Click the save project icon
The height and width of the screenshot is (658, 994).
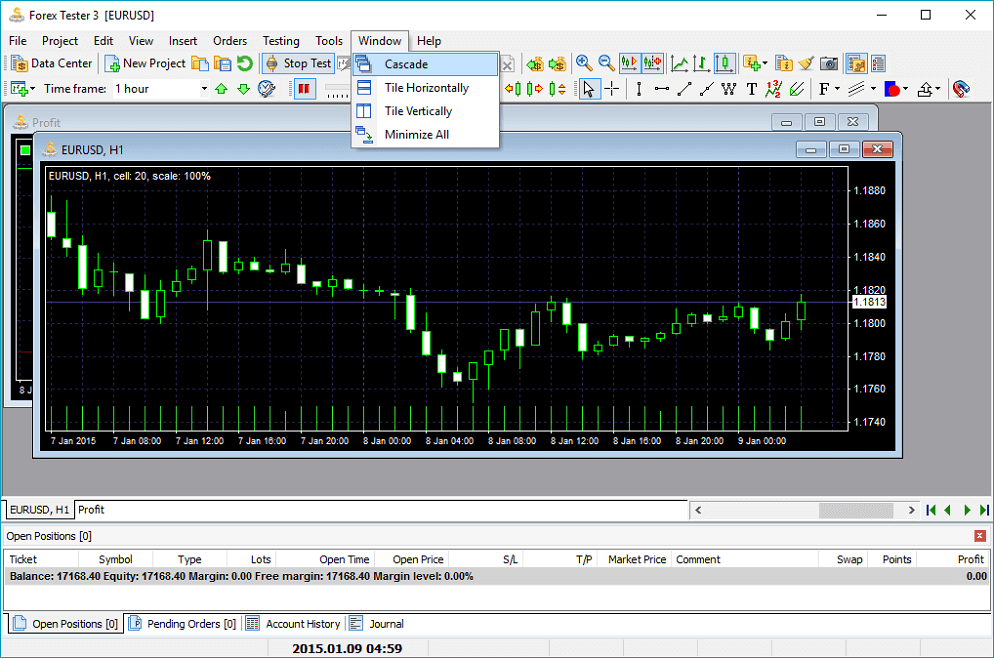point(223,63)
